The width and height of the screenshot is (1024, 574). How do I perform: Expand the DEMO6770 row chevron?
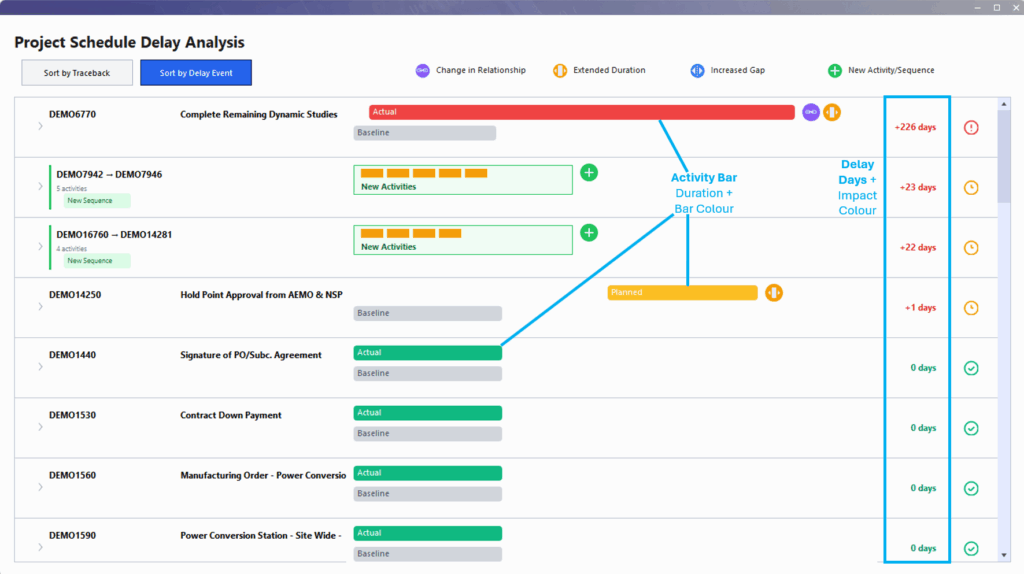click(x=40, y=126)
